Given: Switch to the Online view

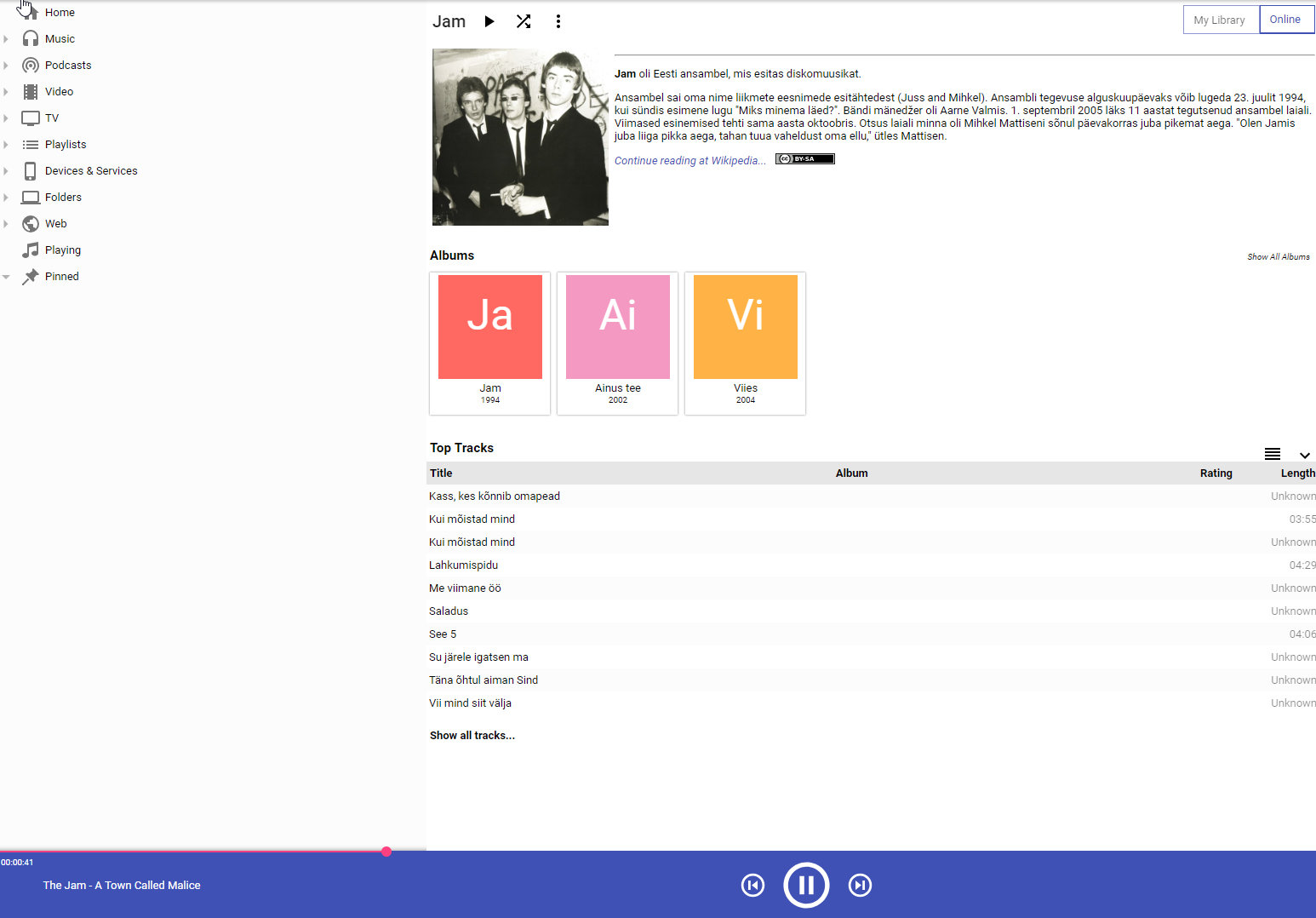Looking at the screenshot, I should point(1285,20).
